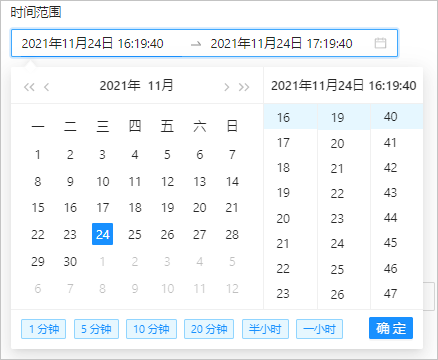Choose November 27 in the calendar
The image size is (438, 360).
[x=200, y=234]
